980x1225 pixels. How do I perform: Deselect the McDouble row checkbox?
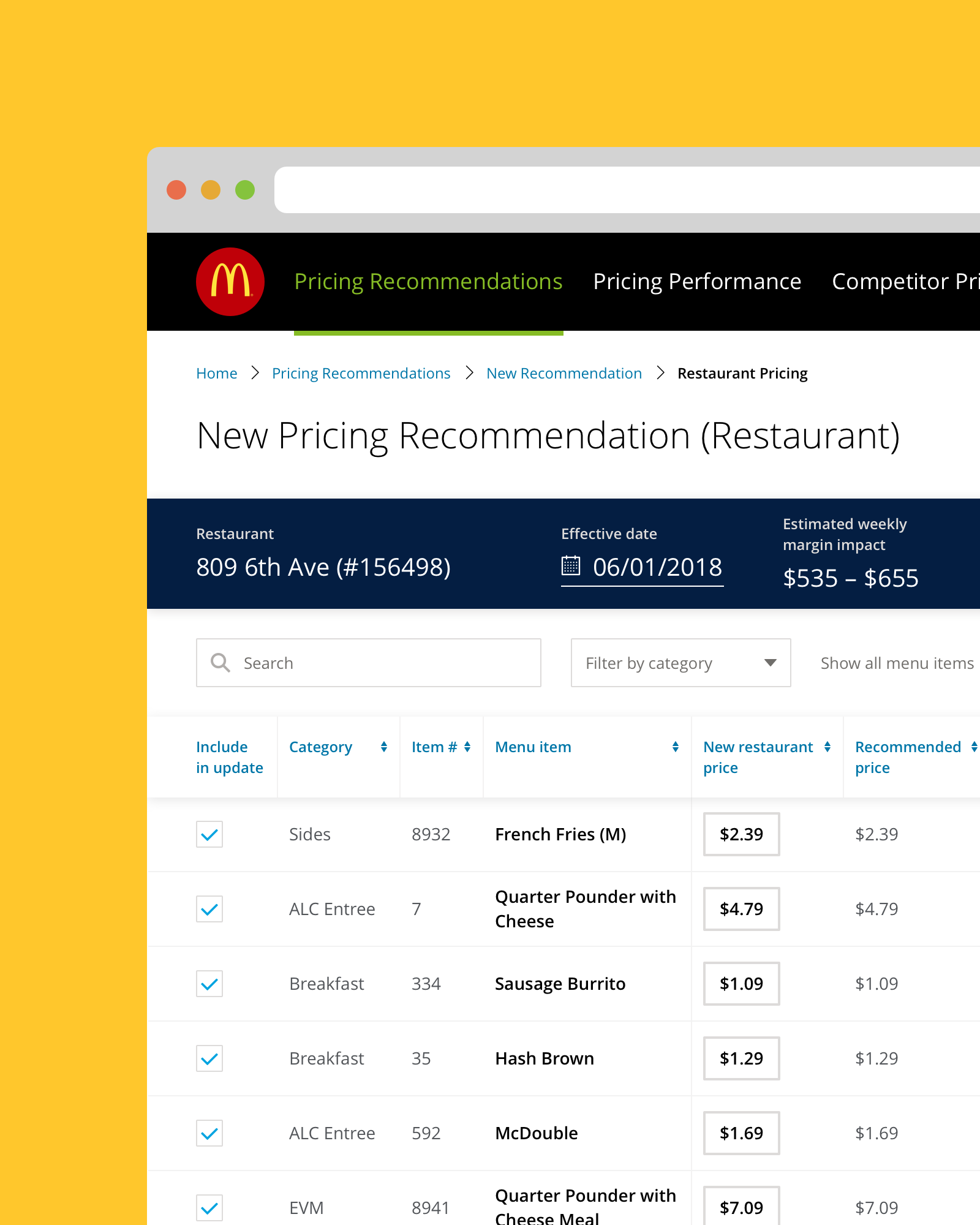pos(209,1133)
